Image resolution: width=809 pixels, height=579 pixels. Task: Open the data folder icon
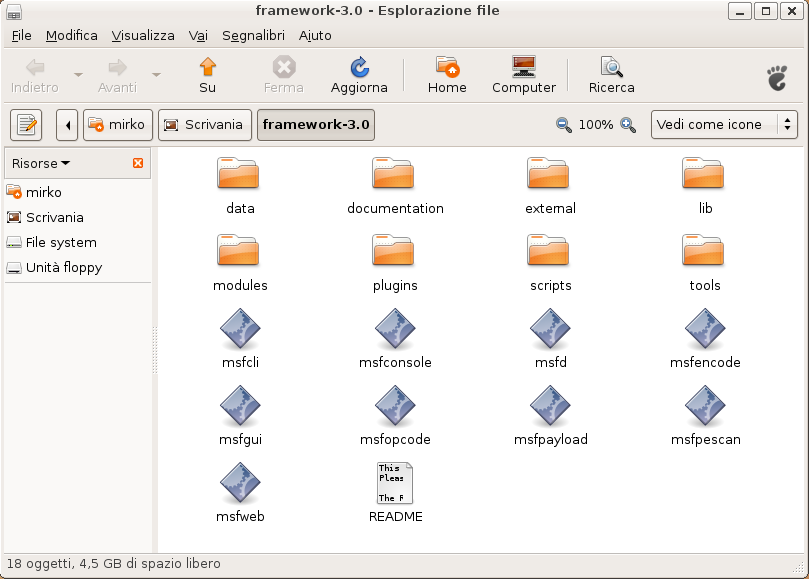pos(238,173)
